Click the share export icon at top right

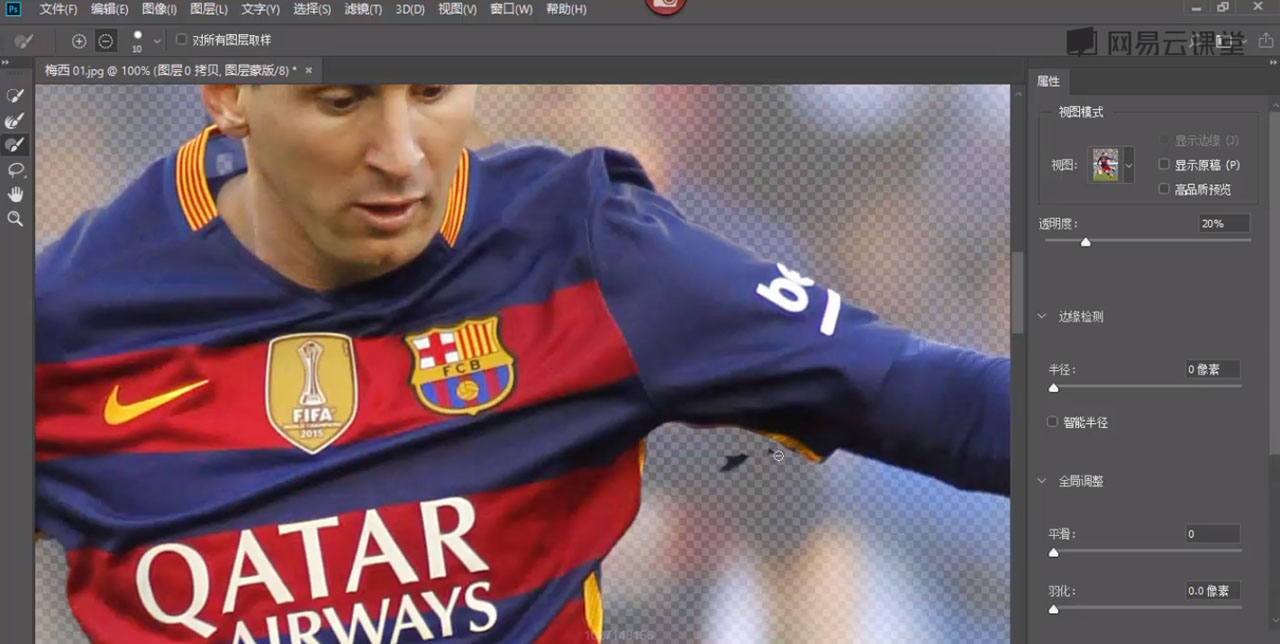(x=1265, y=41)
